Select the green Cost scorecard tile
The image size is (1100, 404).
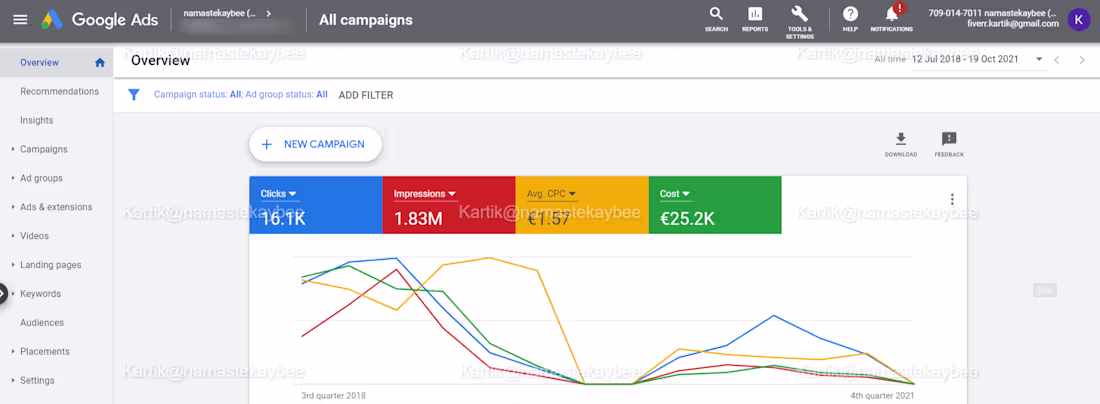[x=715, y=205]
